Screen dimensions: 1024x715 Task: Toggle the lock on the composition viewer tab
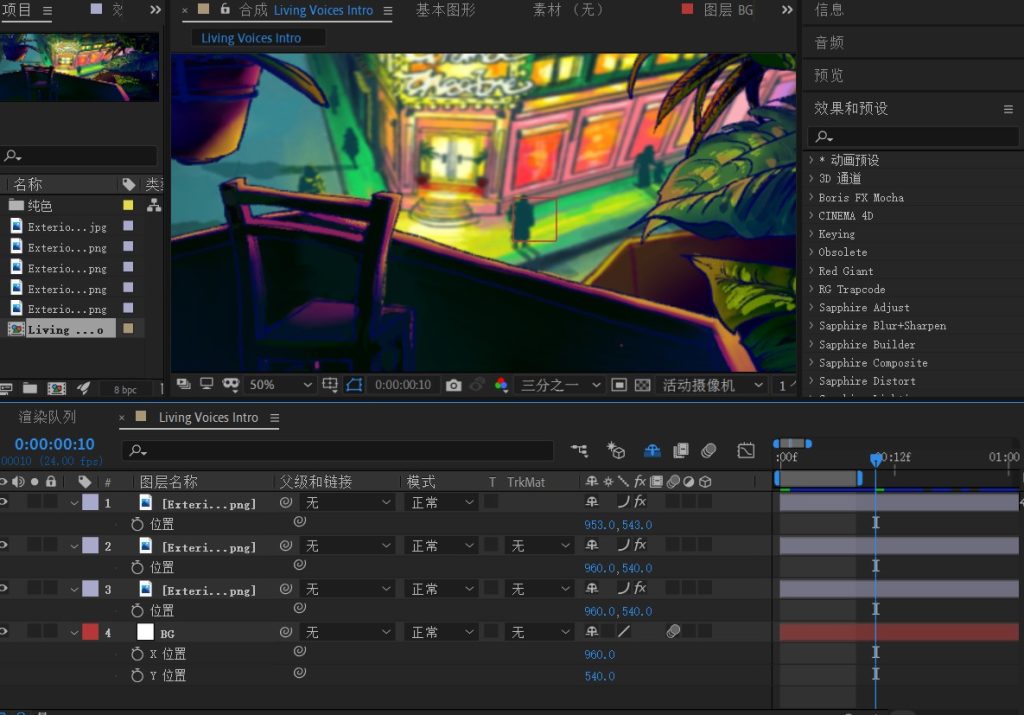coord(225,9)
